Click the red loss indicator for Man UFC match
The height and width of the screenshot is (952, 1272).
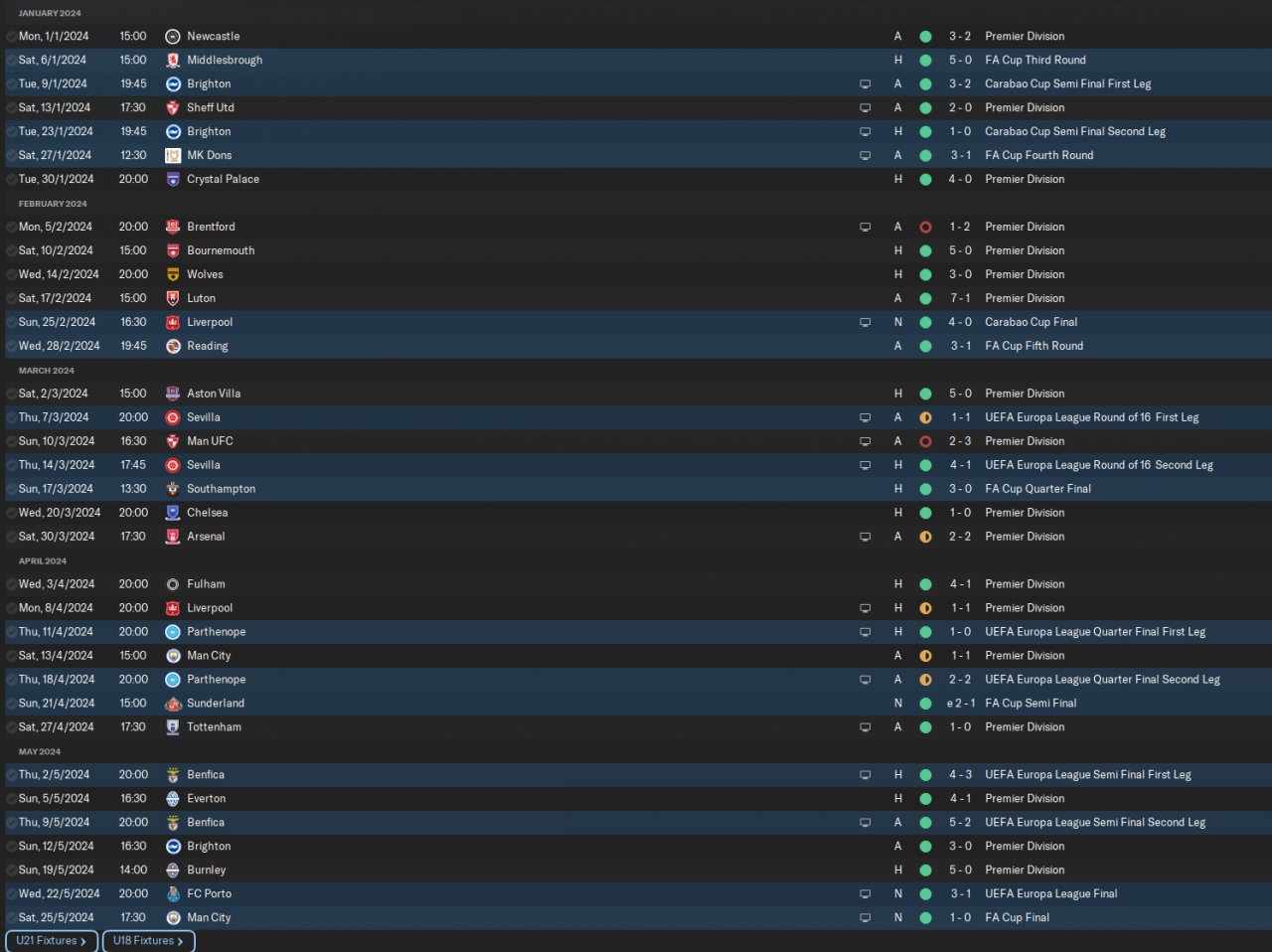[x=925, y=441]
